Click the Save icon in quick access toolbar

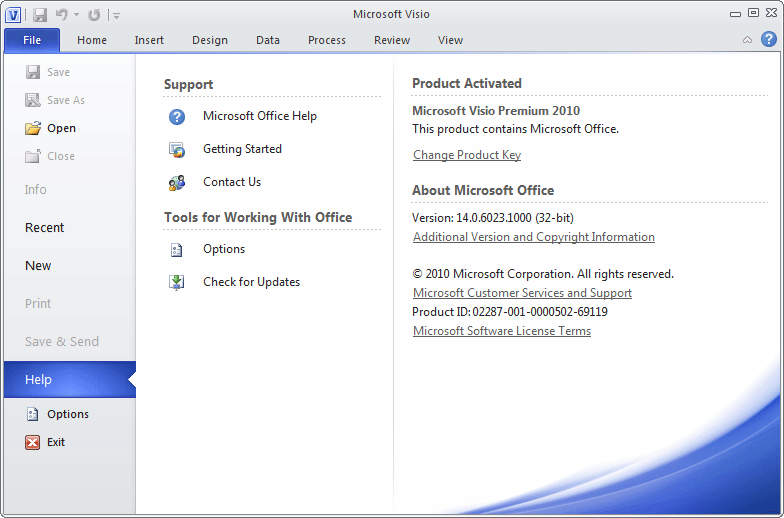point(40,15)
